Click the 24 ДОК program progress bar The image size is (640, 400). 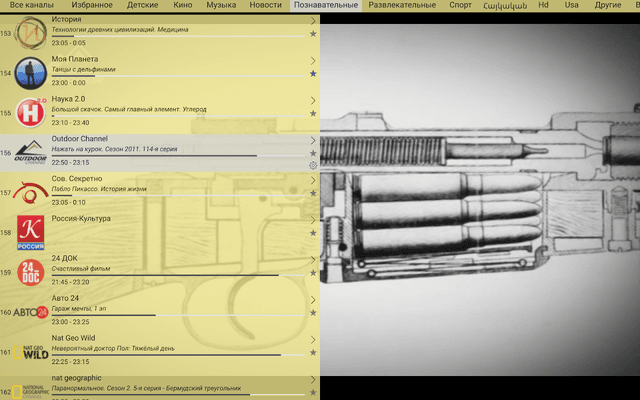coord(178,276)
